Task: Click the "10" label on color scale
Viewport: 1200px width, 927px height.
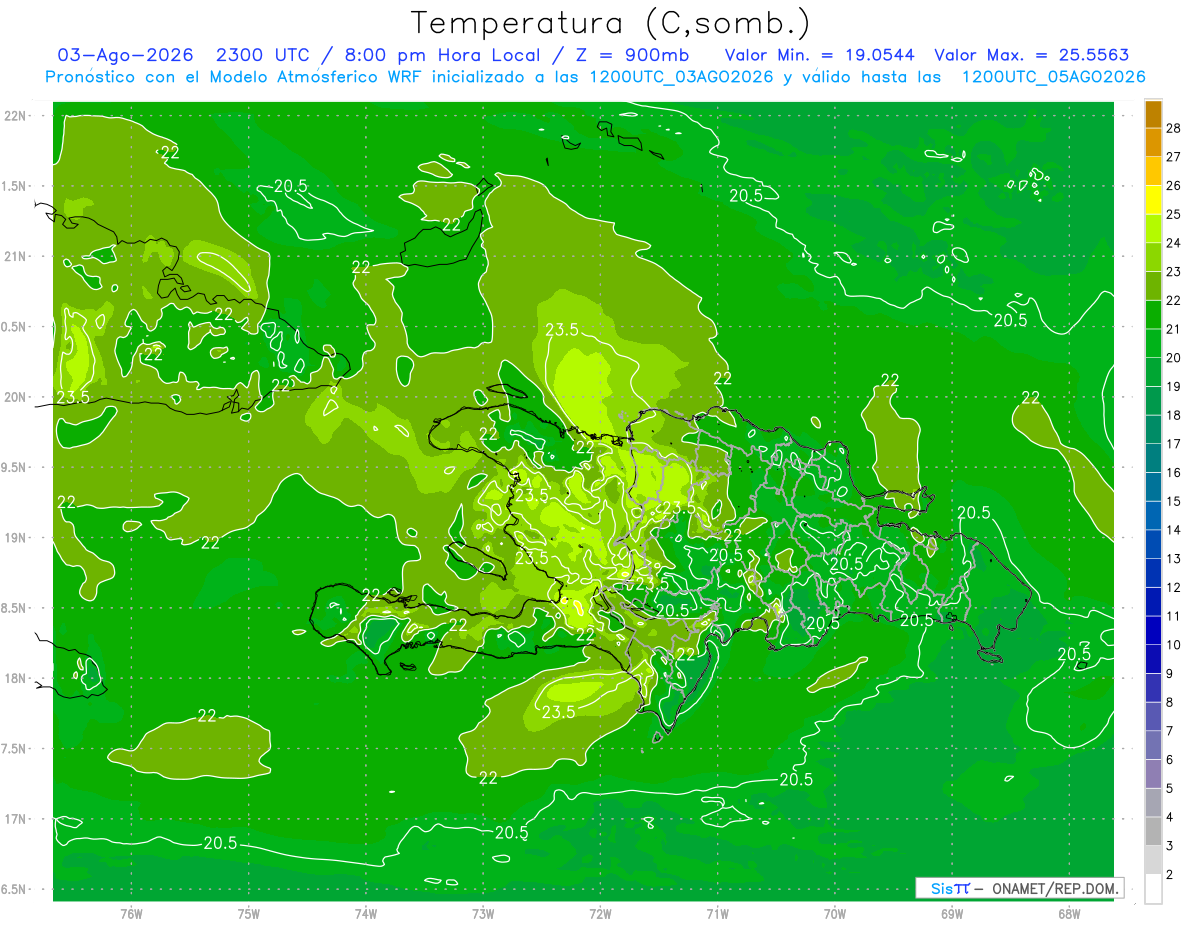Action: coord(1174,645)
